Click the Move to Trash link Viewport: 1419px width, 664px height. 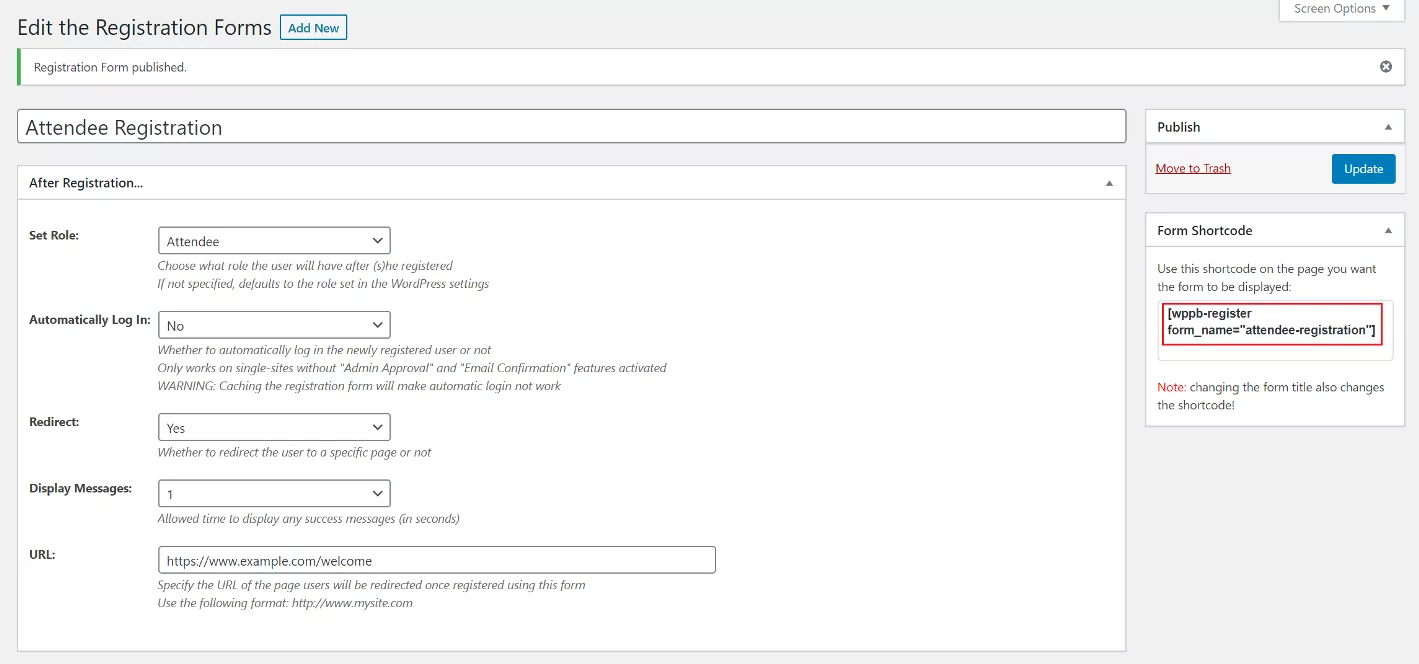tap(1193, 168)
